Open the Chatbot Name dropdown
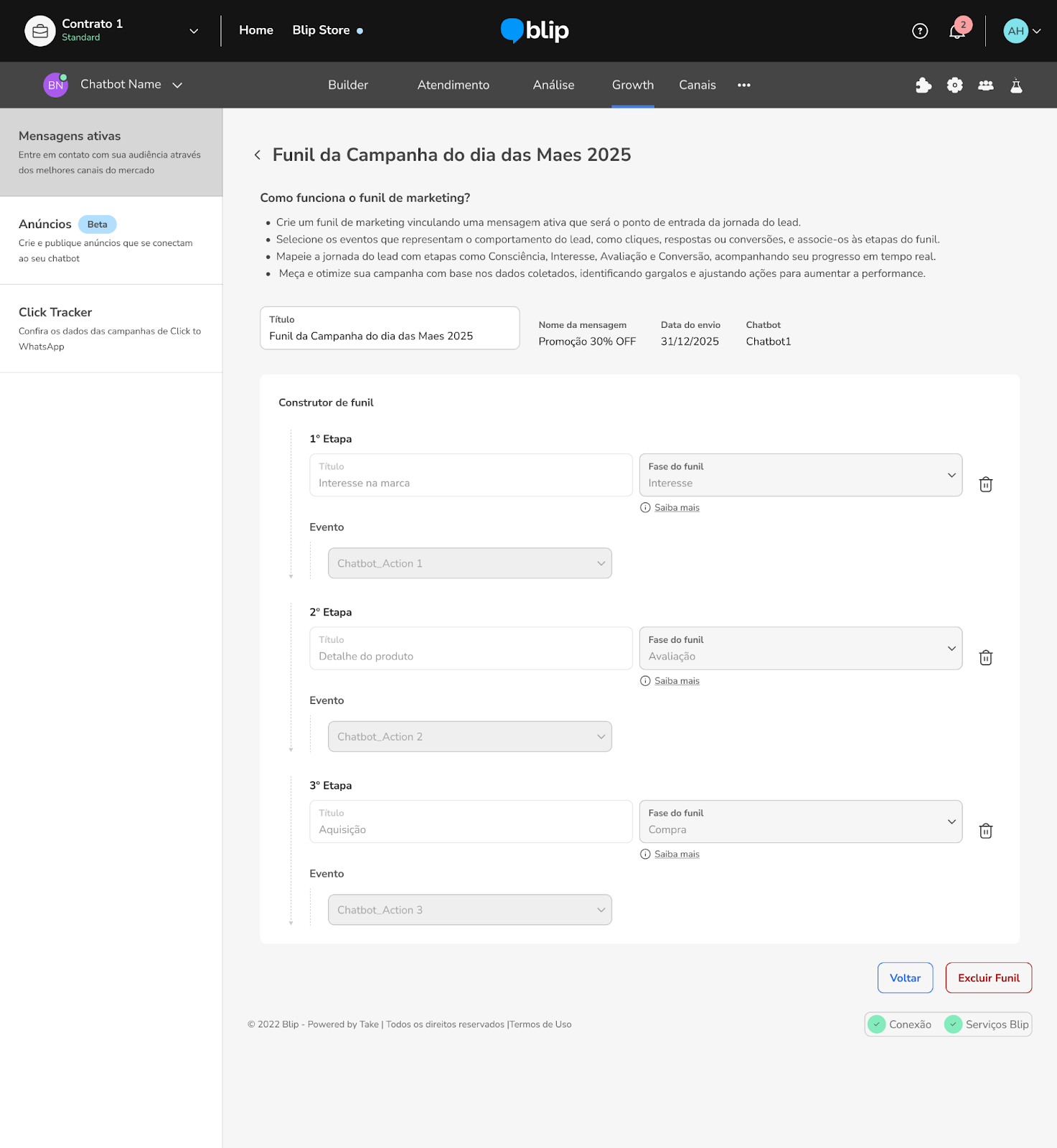Screen dimensions: 1057x1148 point(177,85)
